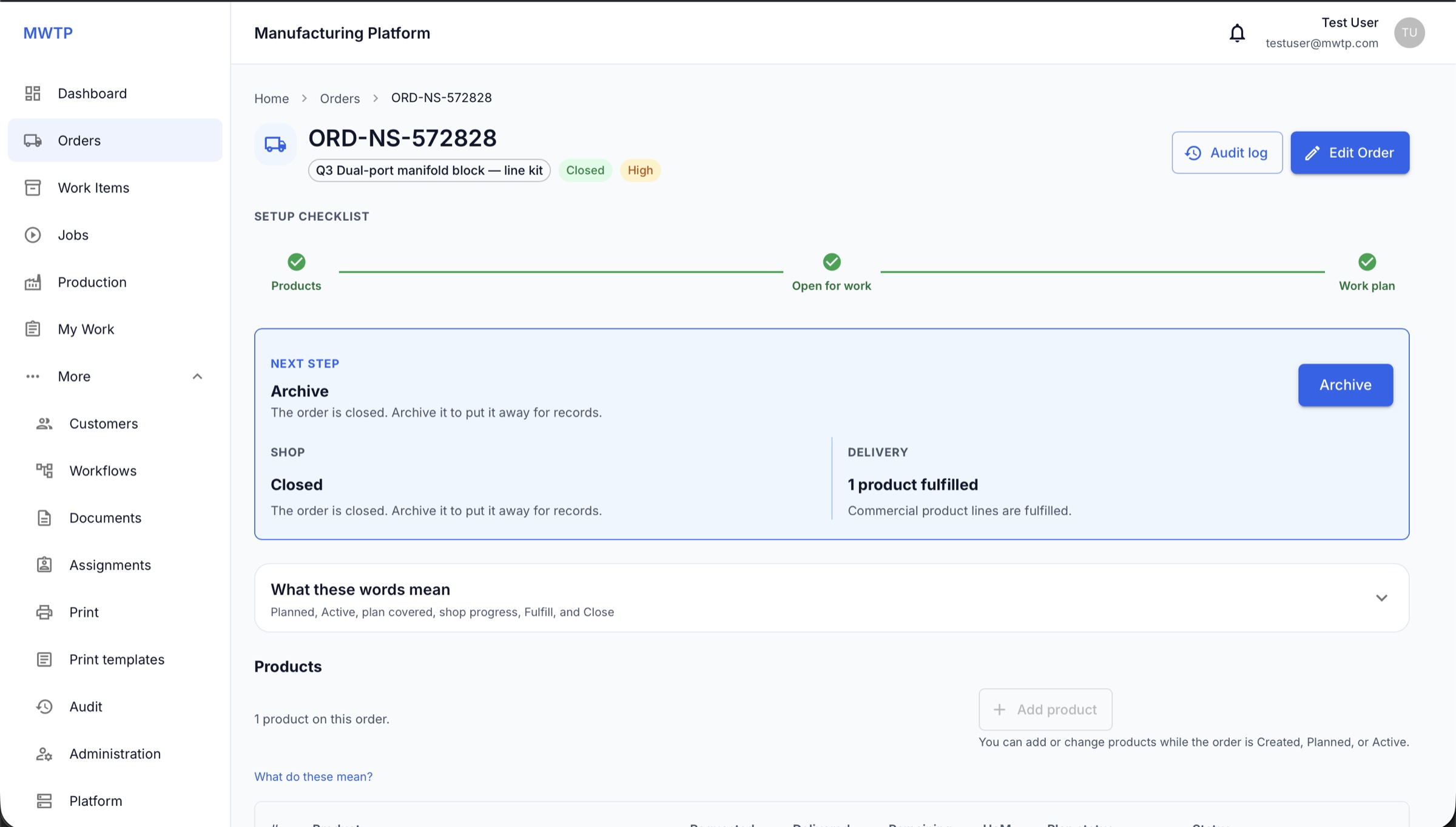Go to Administration page
The width and height of the screenshot is (1456, 827).
pos(115,754)
